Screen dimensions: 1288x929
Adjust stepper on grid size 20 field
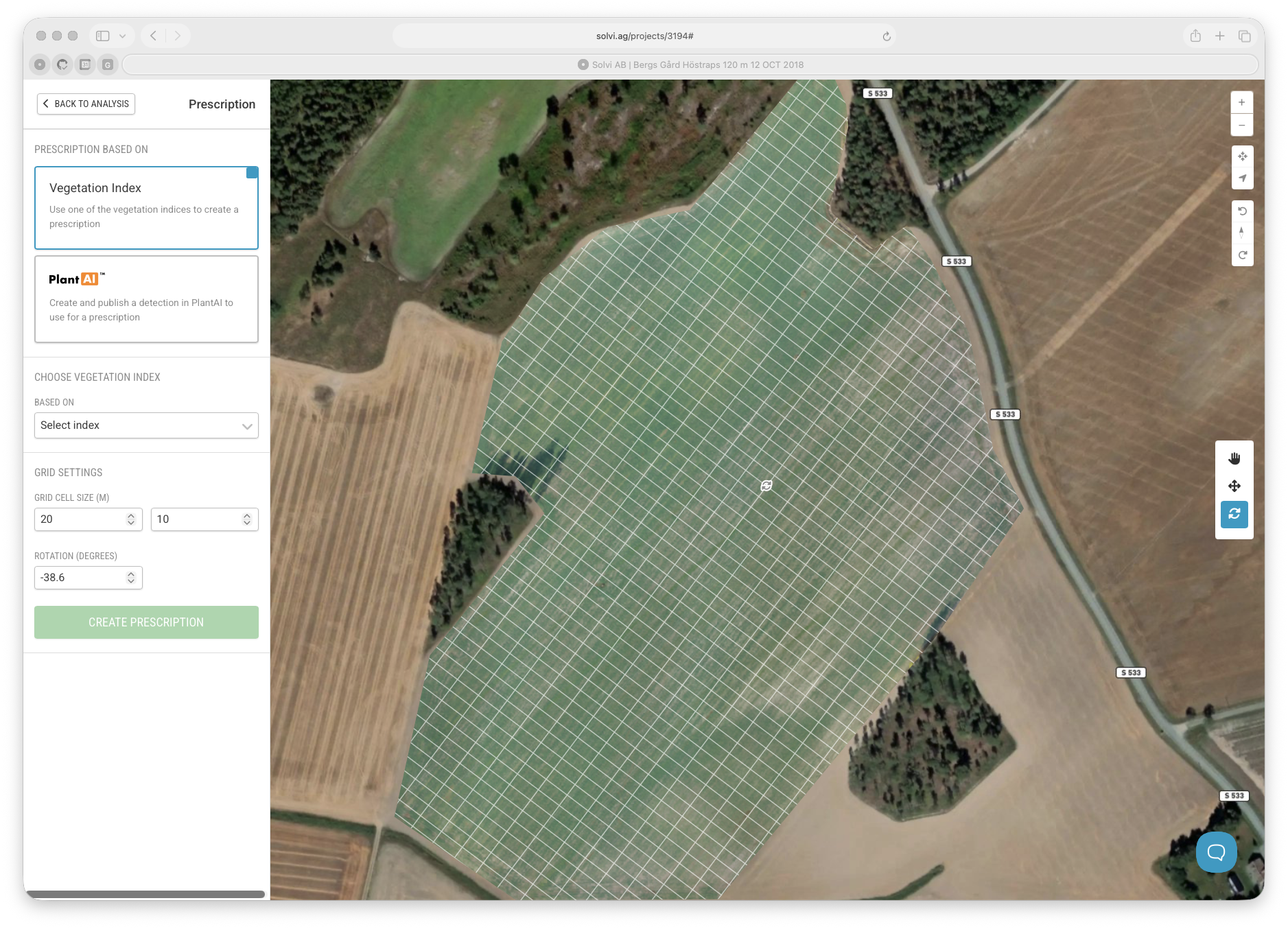click(131, 519)
